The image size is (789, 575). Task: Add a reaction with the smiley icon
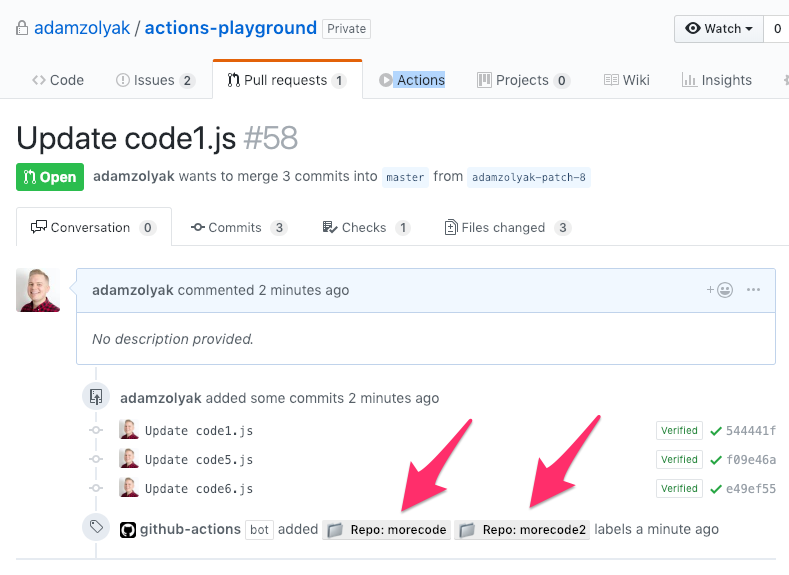tap(720, 290)
